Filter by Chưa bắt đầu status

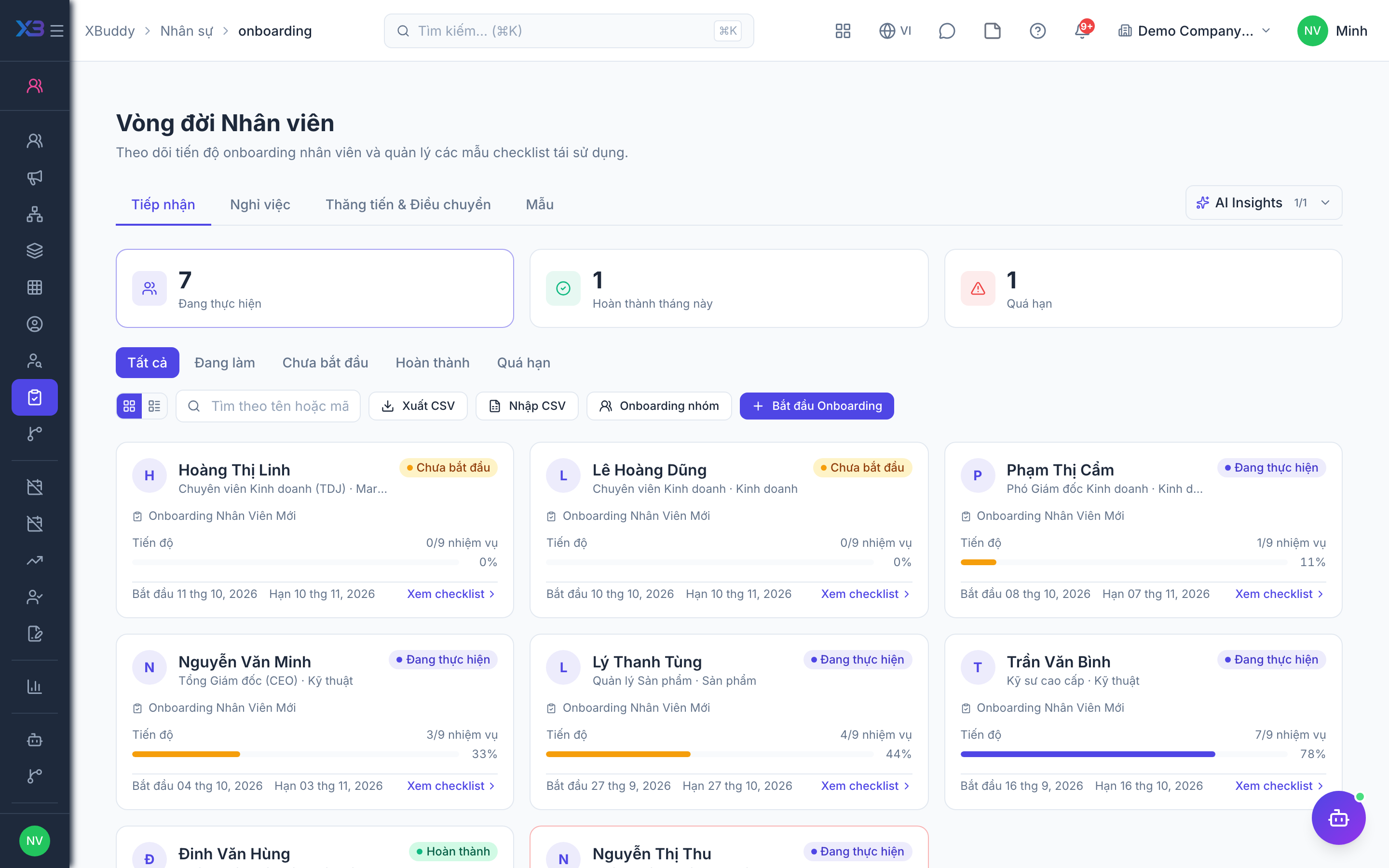pos(325,363)
